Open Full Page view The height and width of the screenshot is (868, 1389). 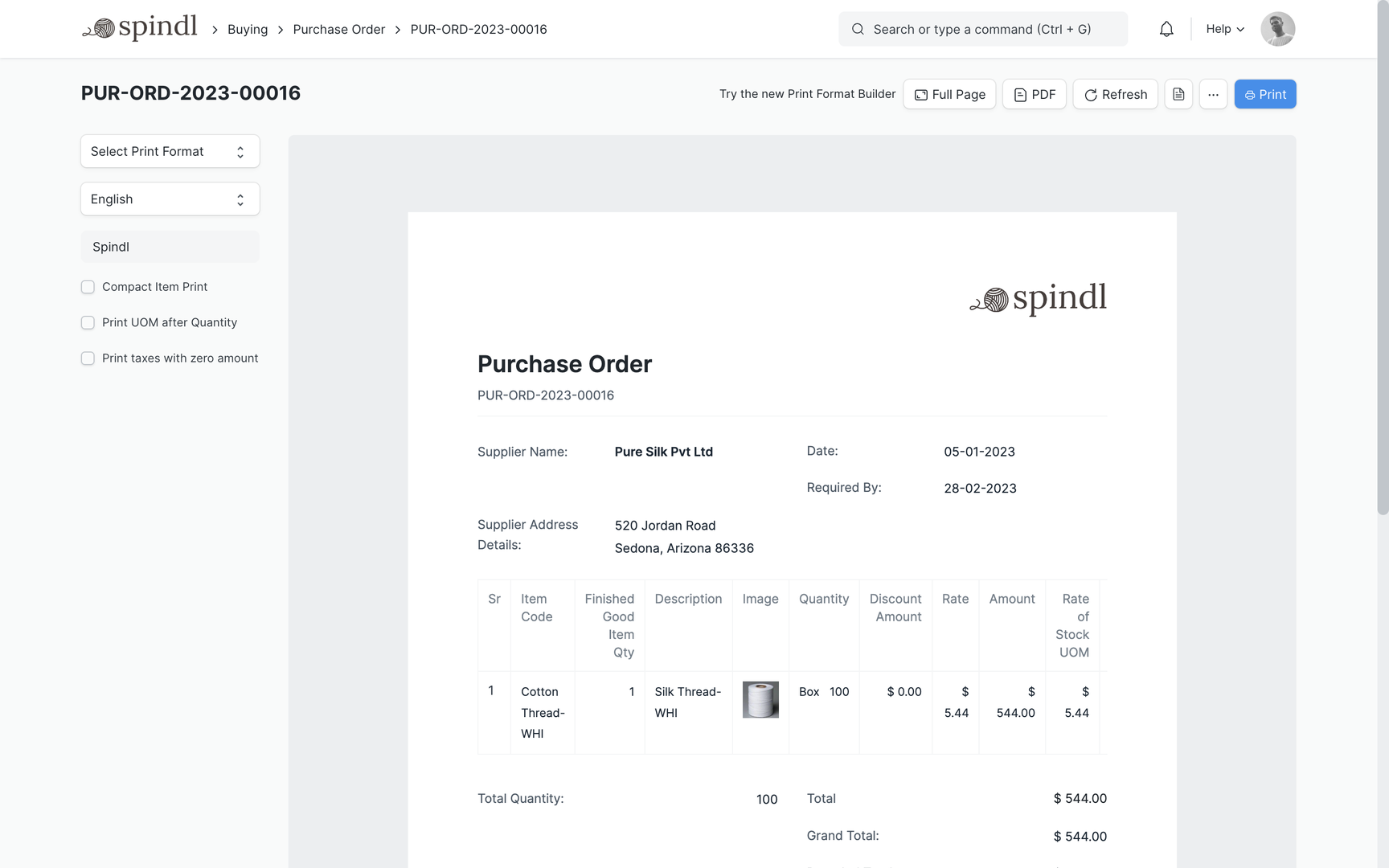[x=949, y=94]
